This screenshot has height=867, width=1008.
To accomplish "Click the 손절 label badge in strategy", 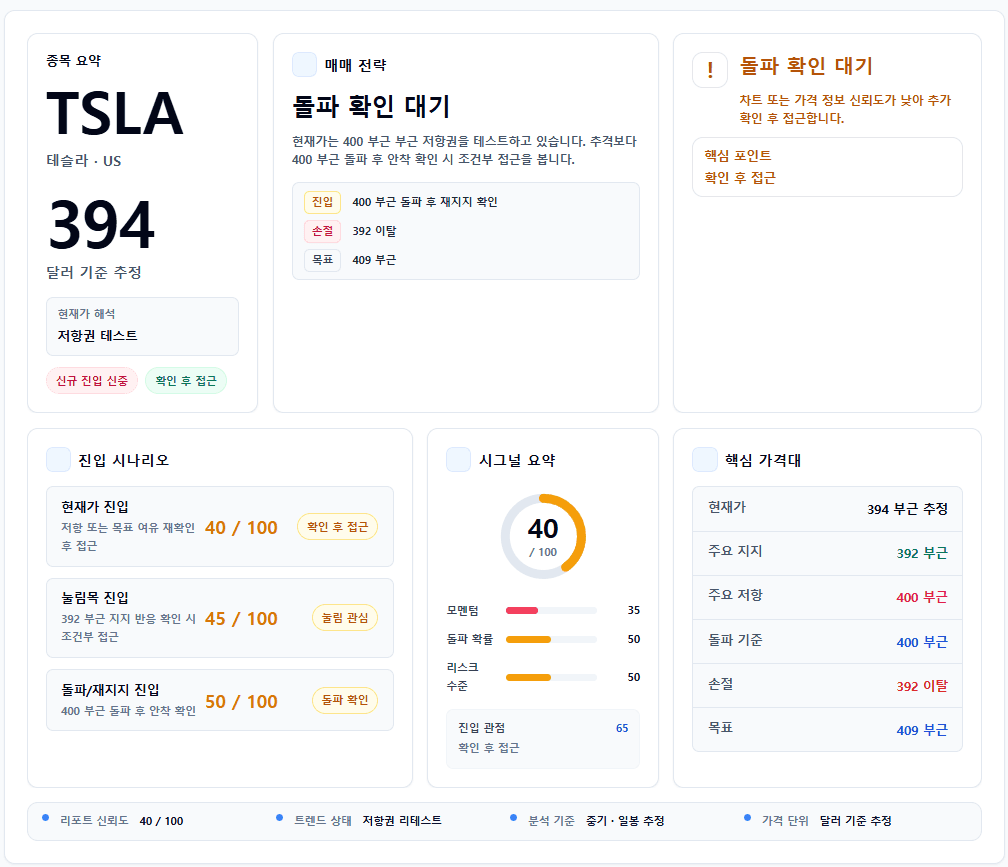I will pyautogui.click(x=322, y=231).
